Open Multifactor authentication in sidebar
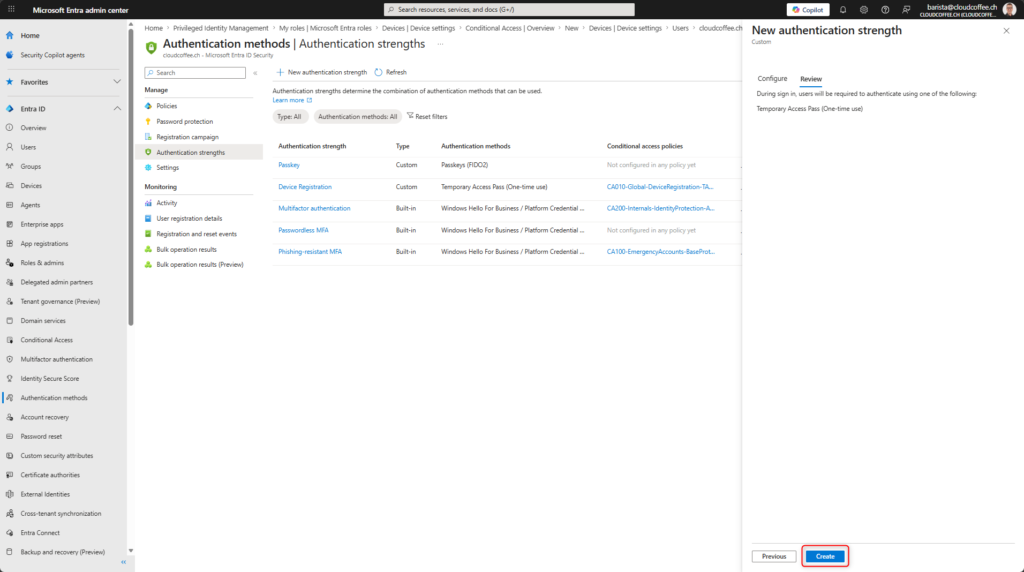Screen dimensions: 1024x572 pos(56,360)
